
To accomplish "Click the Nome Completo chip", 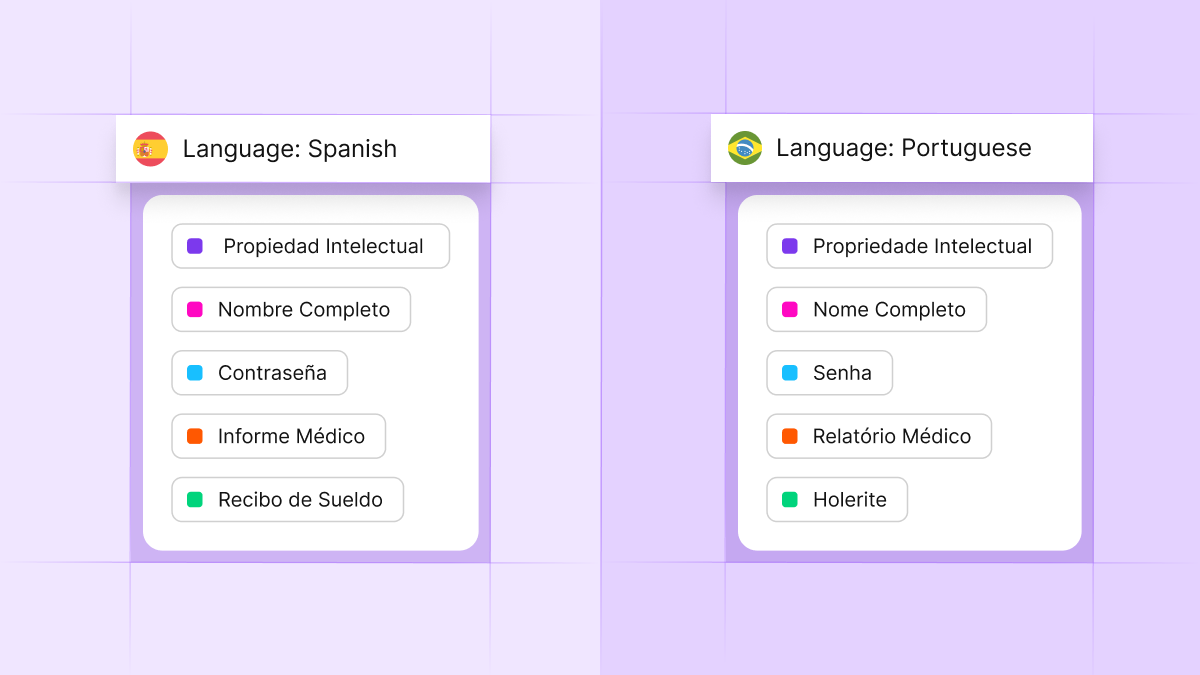I will point(876,309).
